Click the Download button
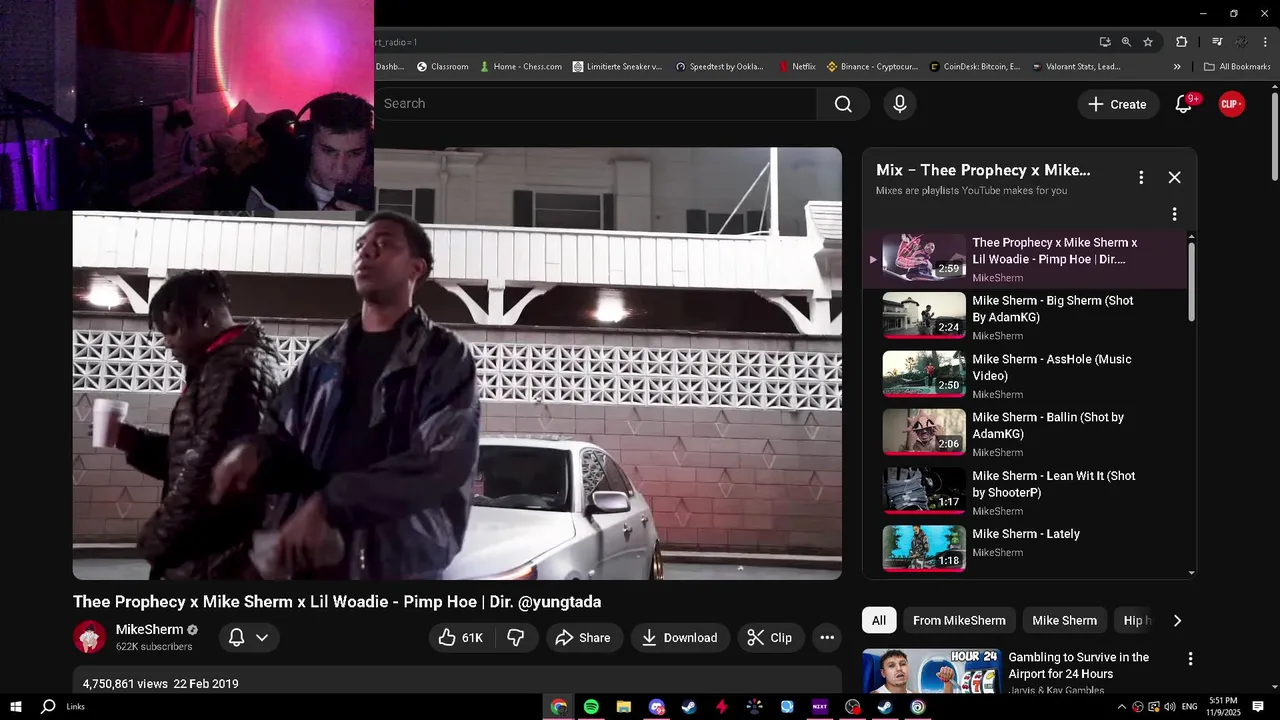Viewport: 1280px width, 720px height. (x=680, y=637)
